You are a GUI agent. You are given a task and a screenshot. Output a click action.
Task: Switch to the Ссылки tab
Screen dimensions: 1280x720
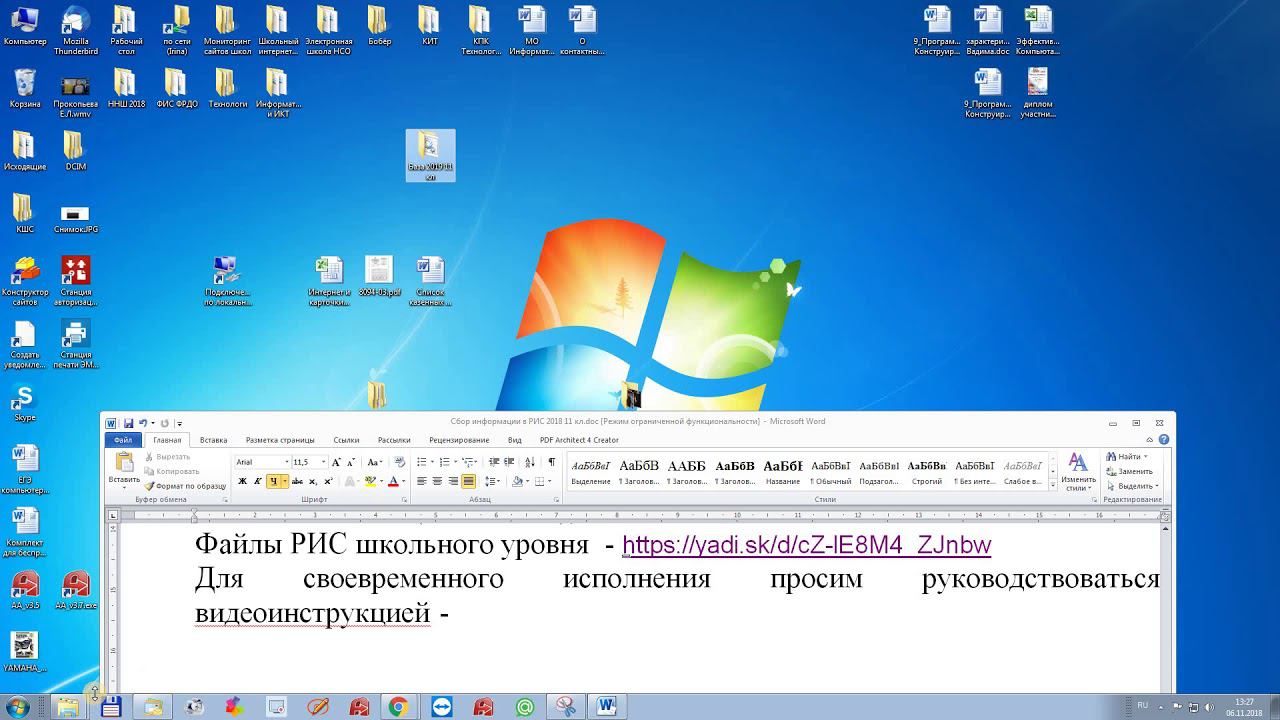click(x=346, y=440)
